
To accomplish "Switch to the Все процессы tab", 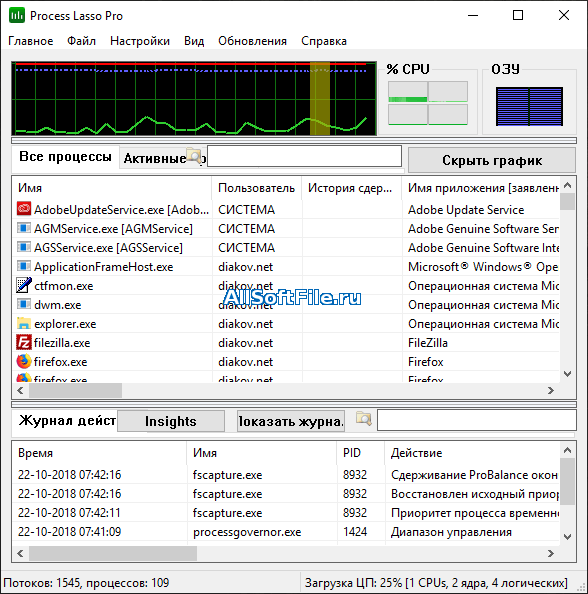I will [65, 157].
